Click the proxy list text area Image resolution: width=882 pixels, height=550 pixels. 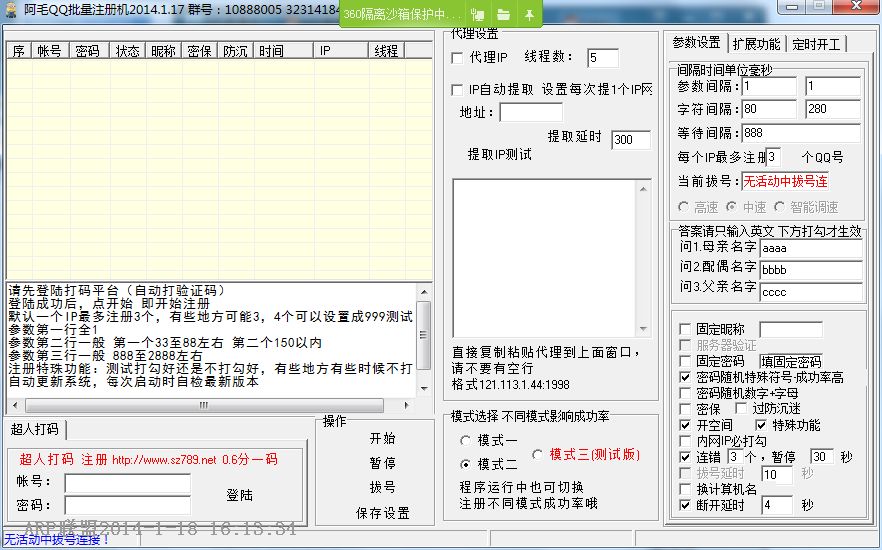coord(544,258)
